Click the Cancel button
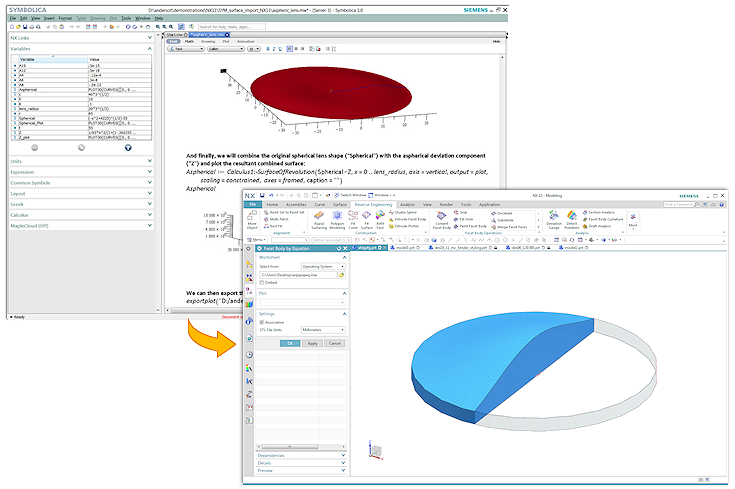Viewport: 735px width, 489px height. click(334, 343)
